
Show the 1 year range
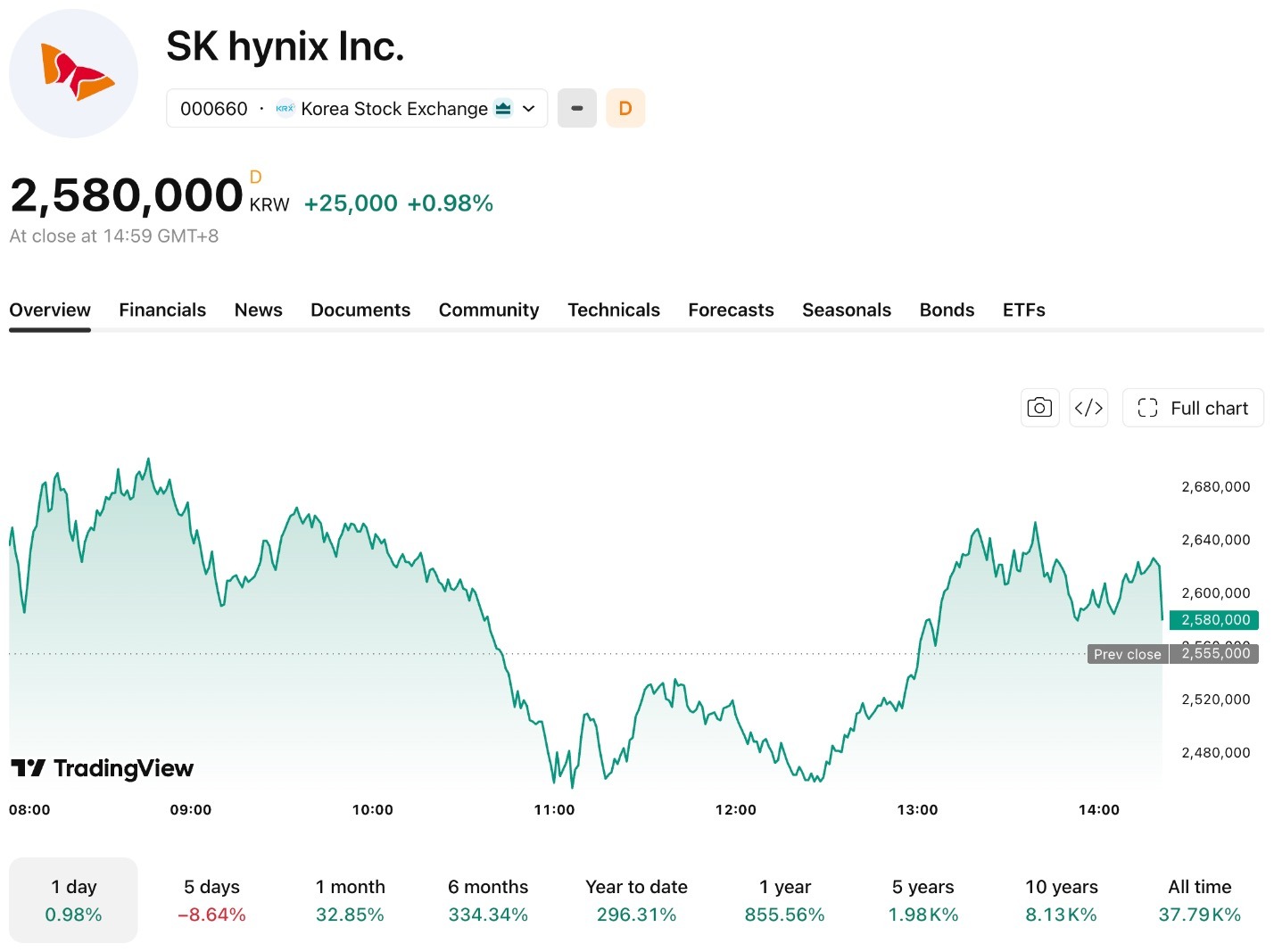[785, 900]
